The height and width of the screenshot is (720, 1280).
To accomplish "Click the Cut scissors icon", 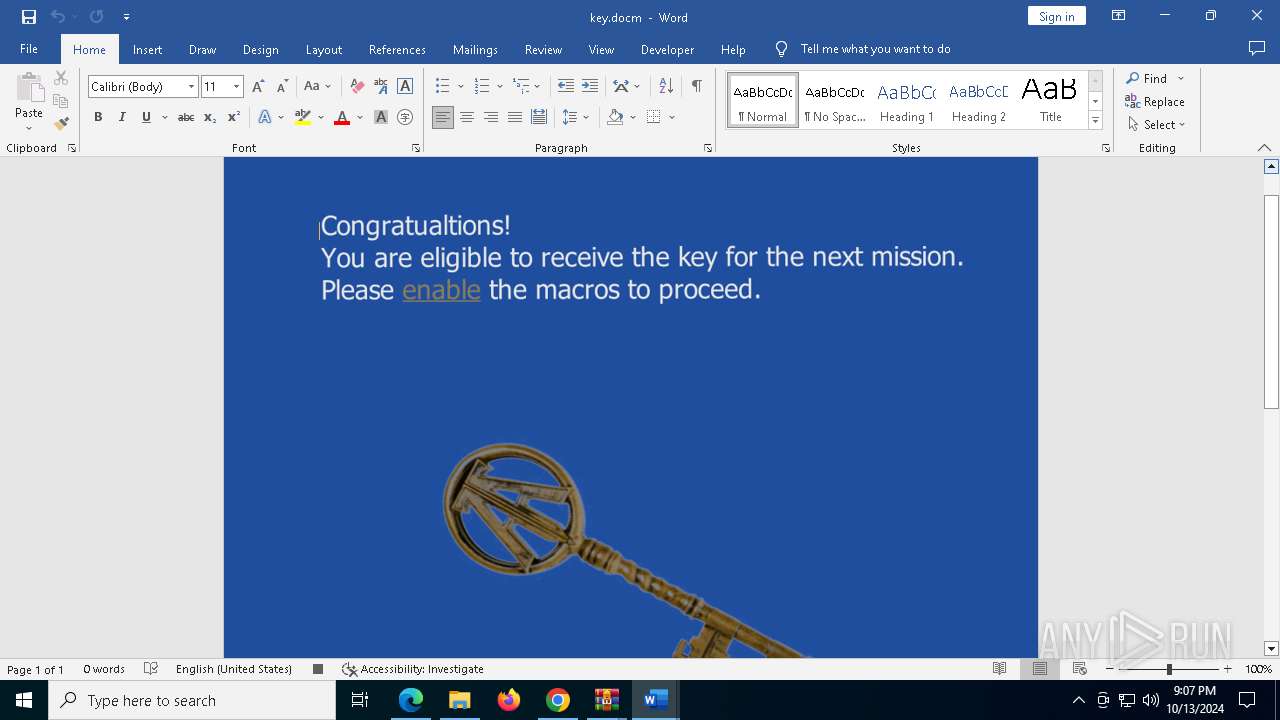I will [61, 78].
